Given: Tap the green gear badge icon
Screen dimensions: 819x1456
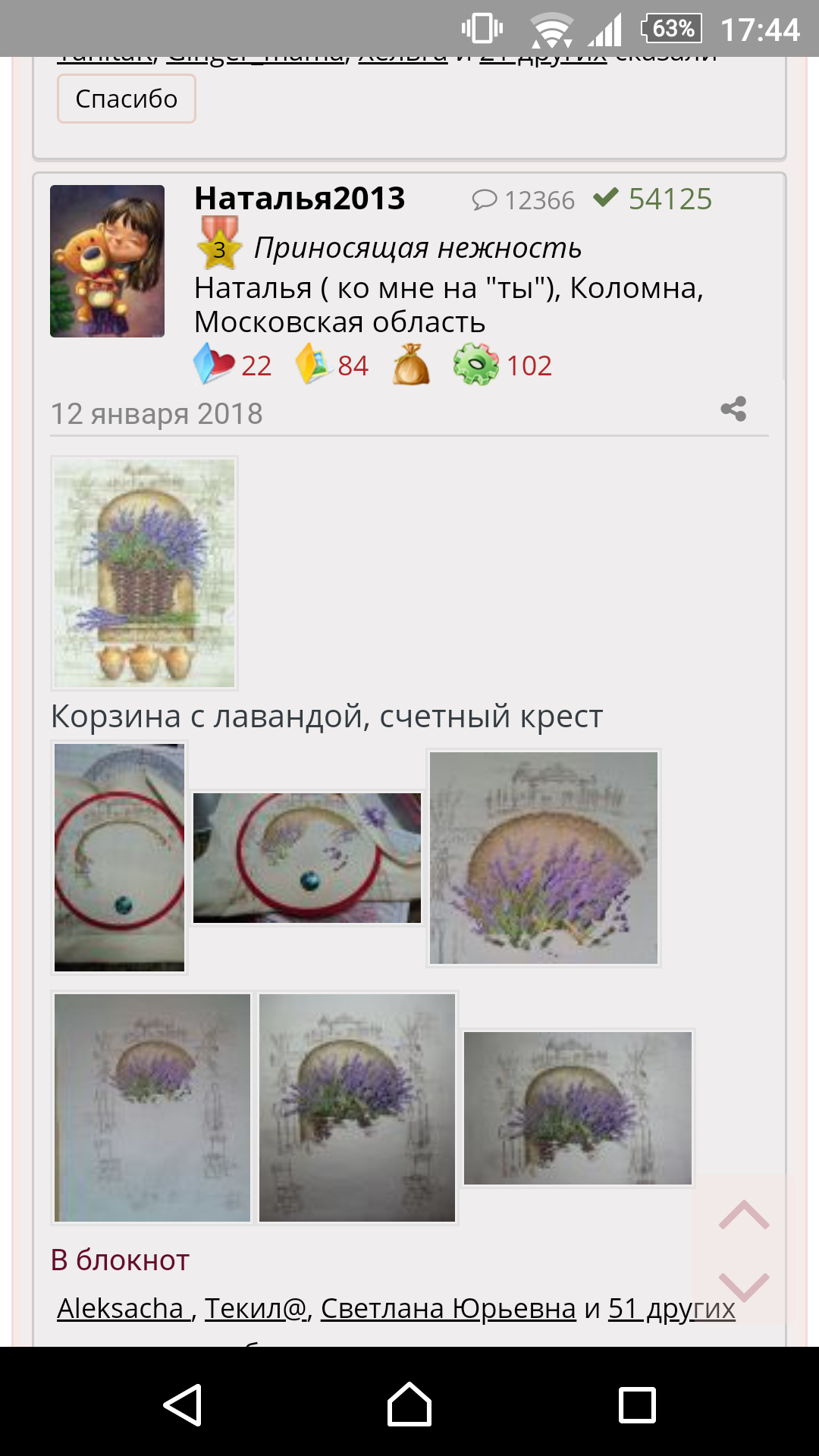Looking at the screenshot, I should coord(475,364).
